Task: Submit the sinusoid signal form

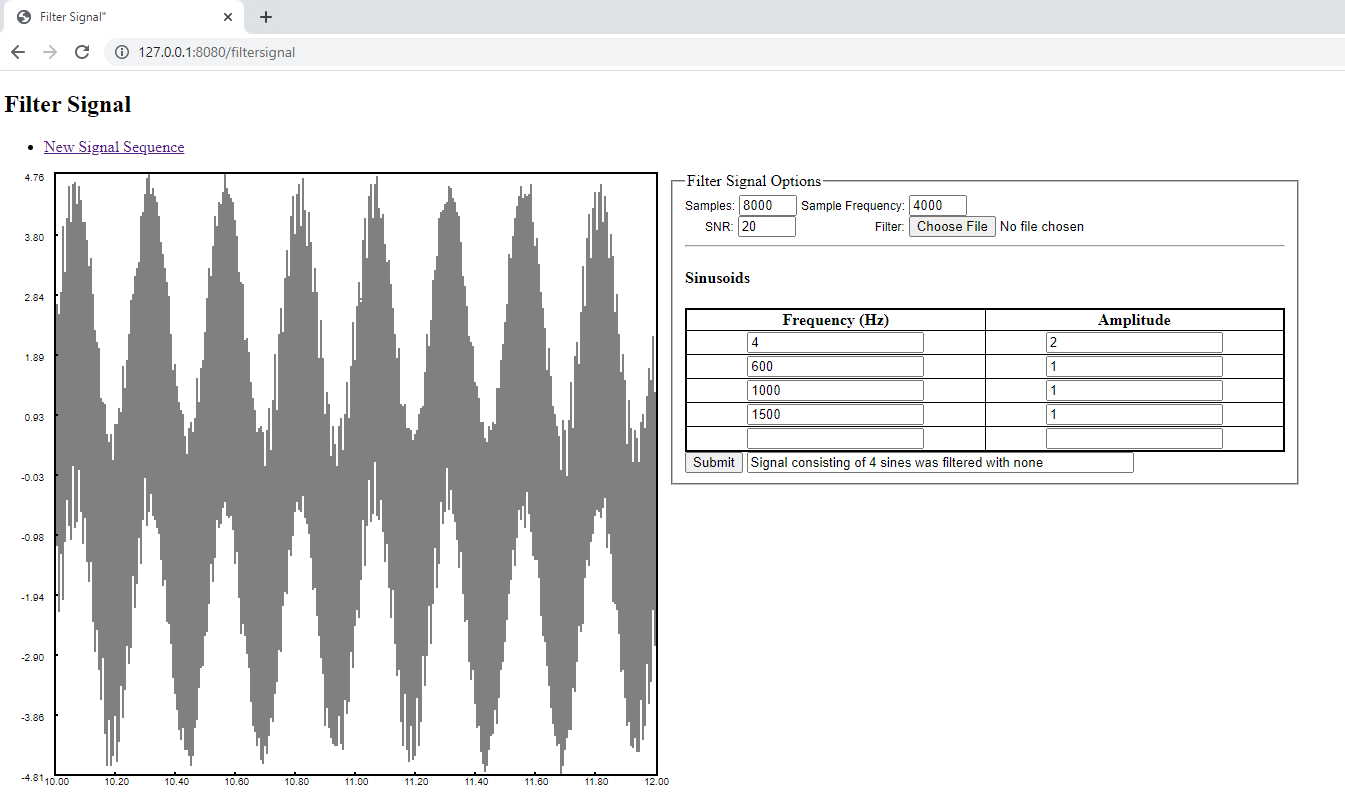Action: [x=713, y=462]
